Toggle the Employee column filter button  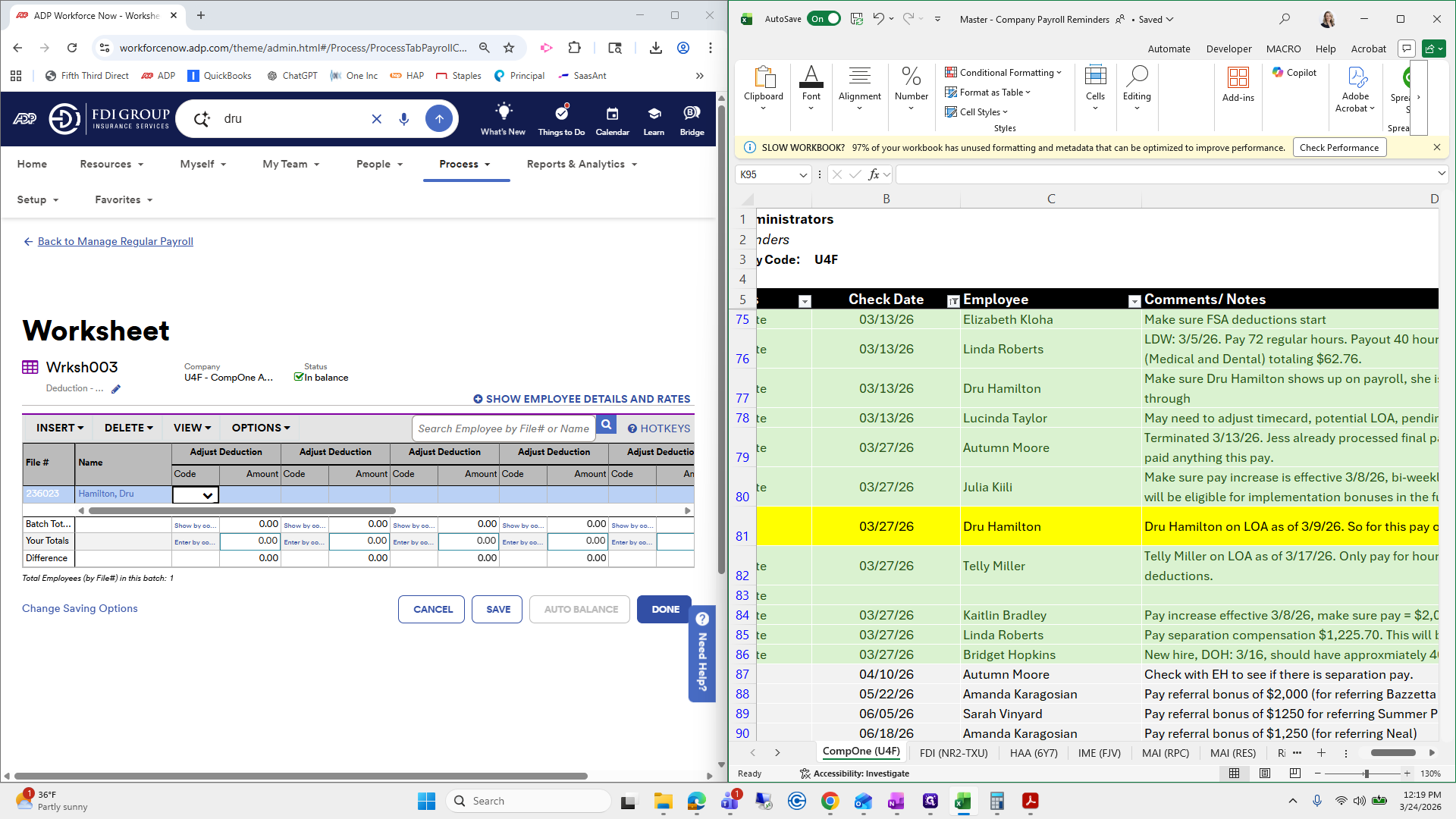(1134, 301)
